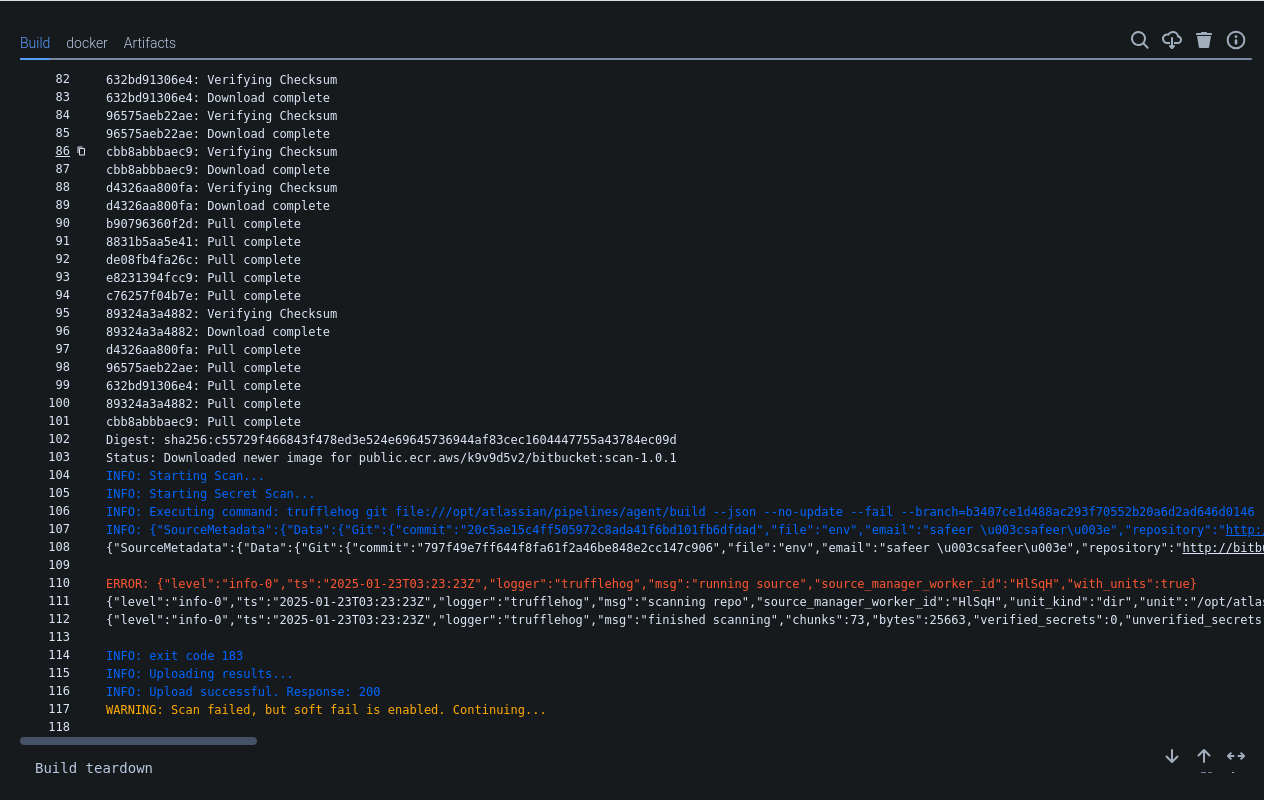Switch to the docker tab

point(87,43)
